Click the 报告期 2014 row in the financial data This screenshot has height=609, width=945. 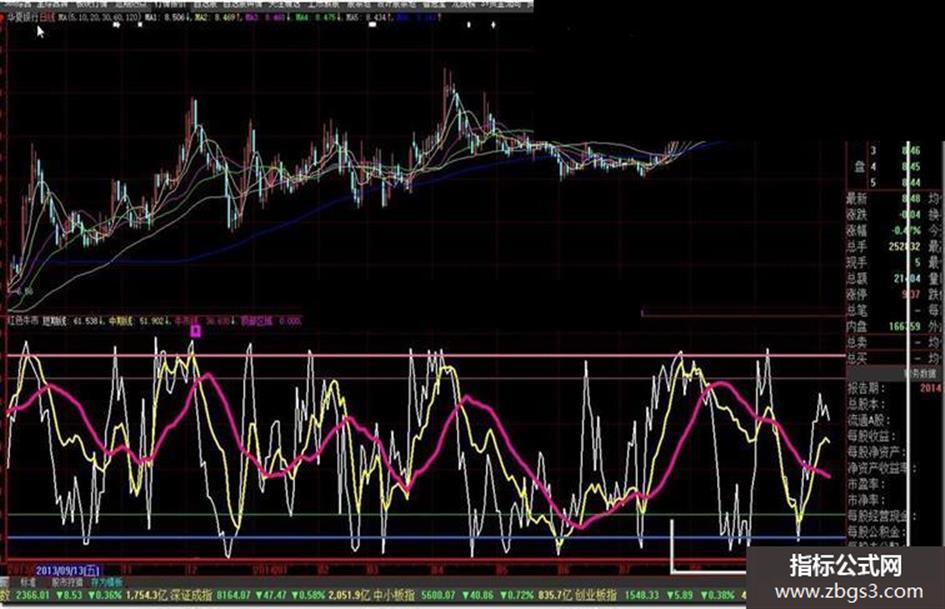[894, 388]
